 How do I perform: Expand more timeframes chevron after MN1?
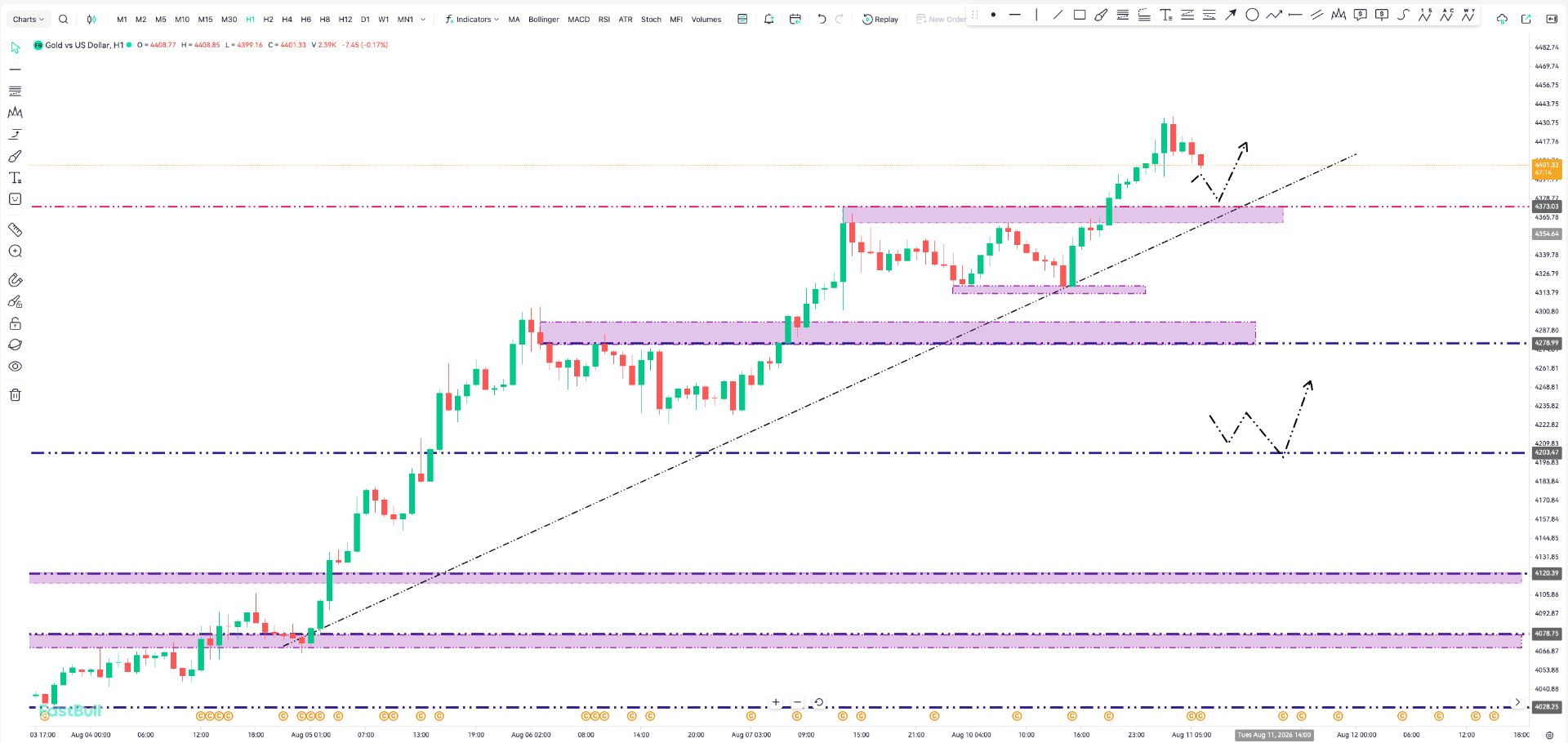click(423, 19)
